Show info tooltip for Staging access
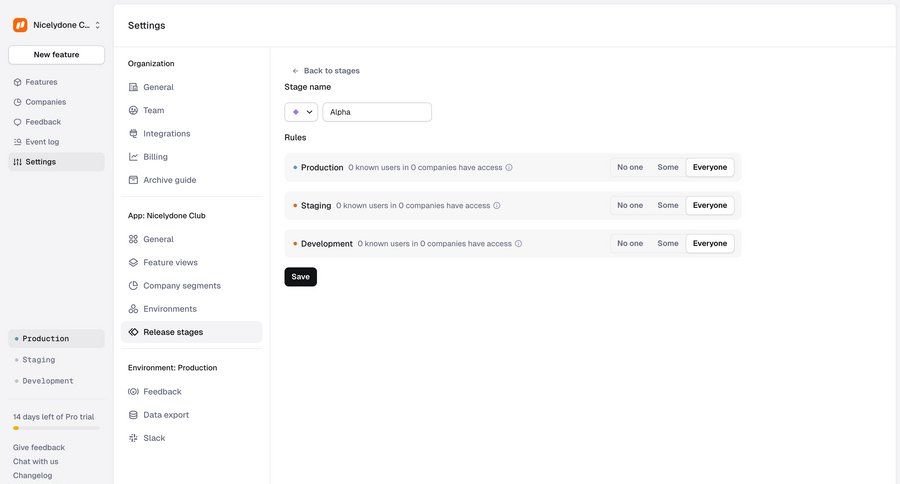Image resolution: width=900 pixels, height=484 pixels. (x=496, y=206)
